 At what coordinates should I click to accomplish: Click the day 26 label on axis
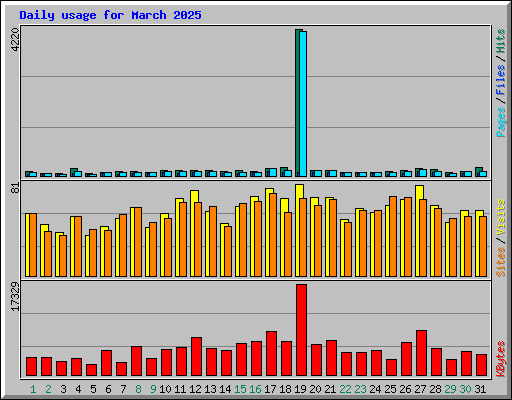click(405, 389)
